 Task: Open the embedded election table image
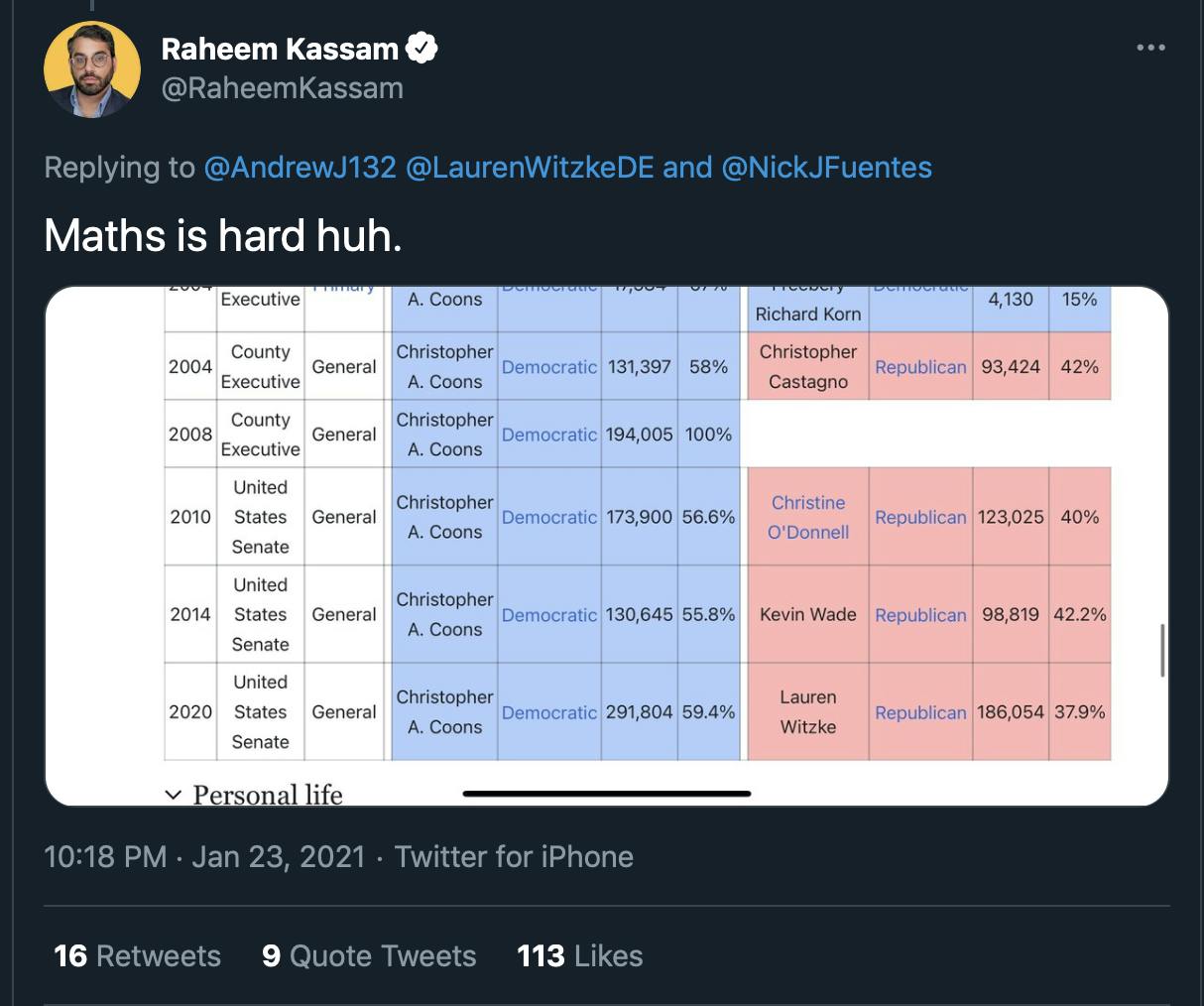pos(607,546)
